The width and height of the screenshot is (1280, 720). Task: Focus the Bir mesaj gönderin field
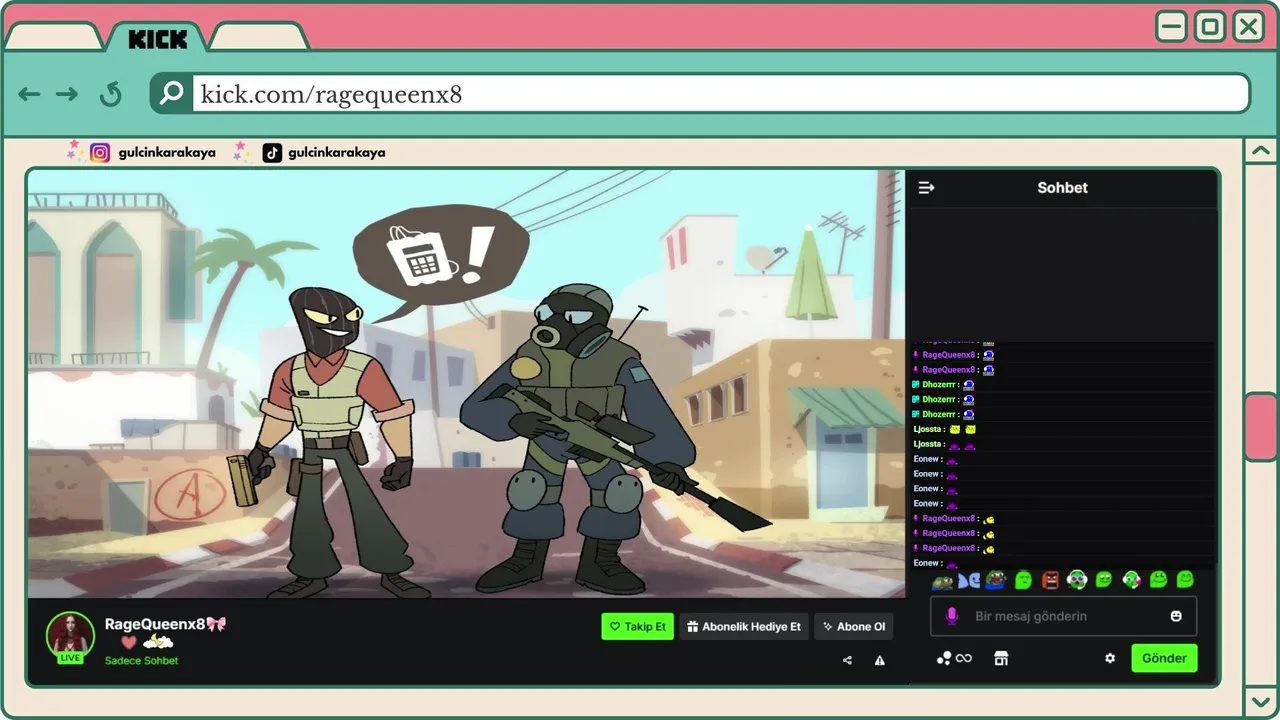tap(1063, 616)
